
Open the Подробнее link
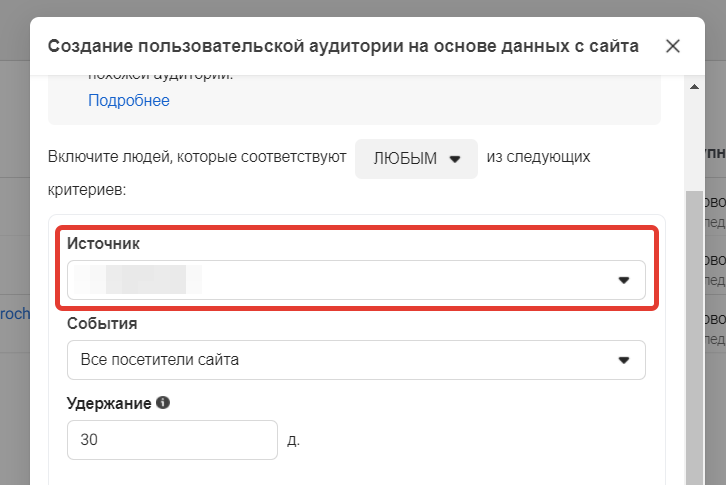coord(128,100)
